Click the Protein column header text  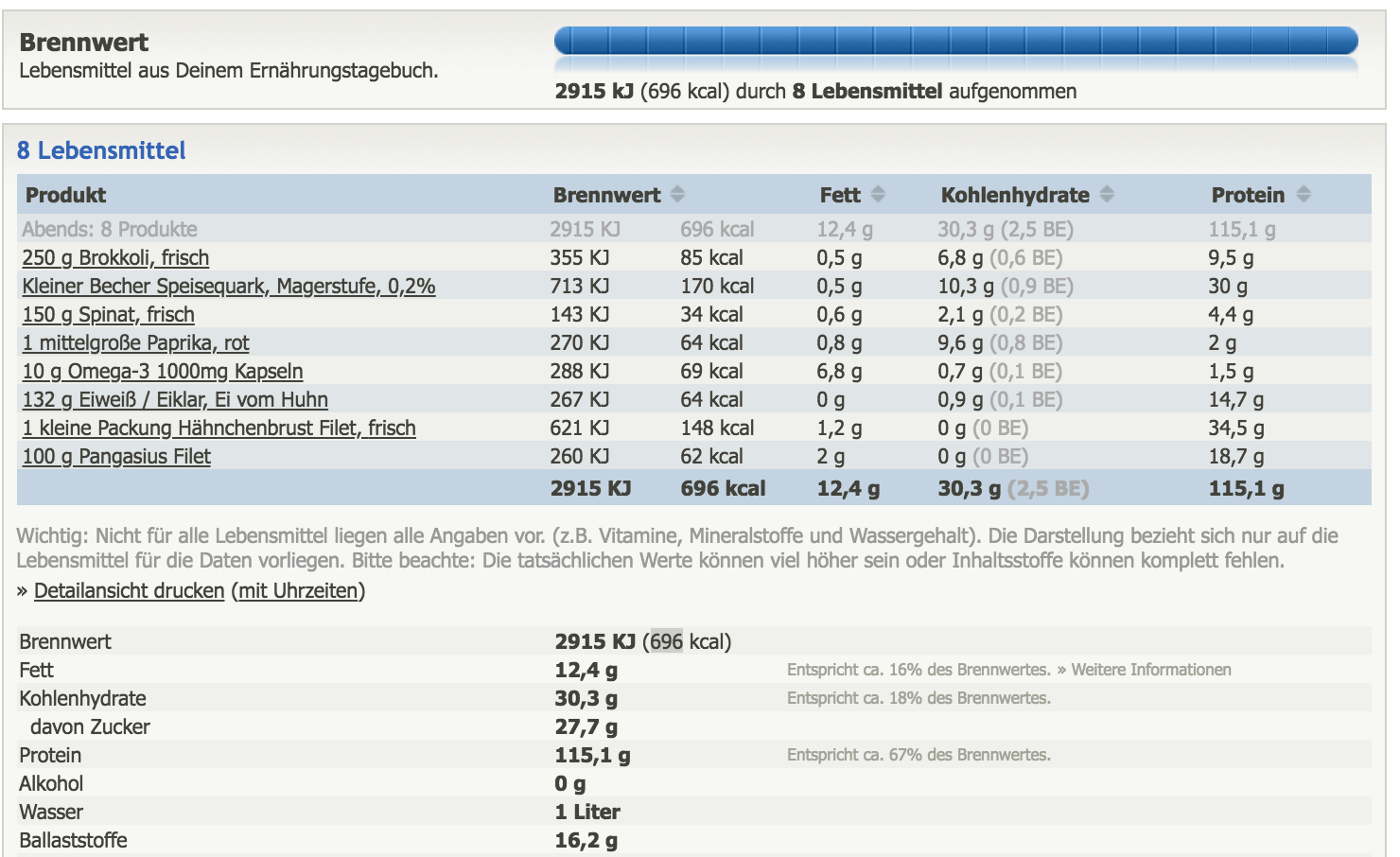coord(1248,195)
